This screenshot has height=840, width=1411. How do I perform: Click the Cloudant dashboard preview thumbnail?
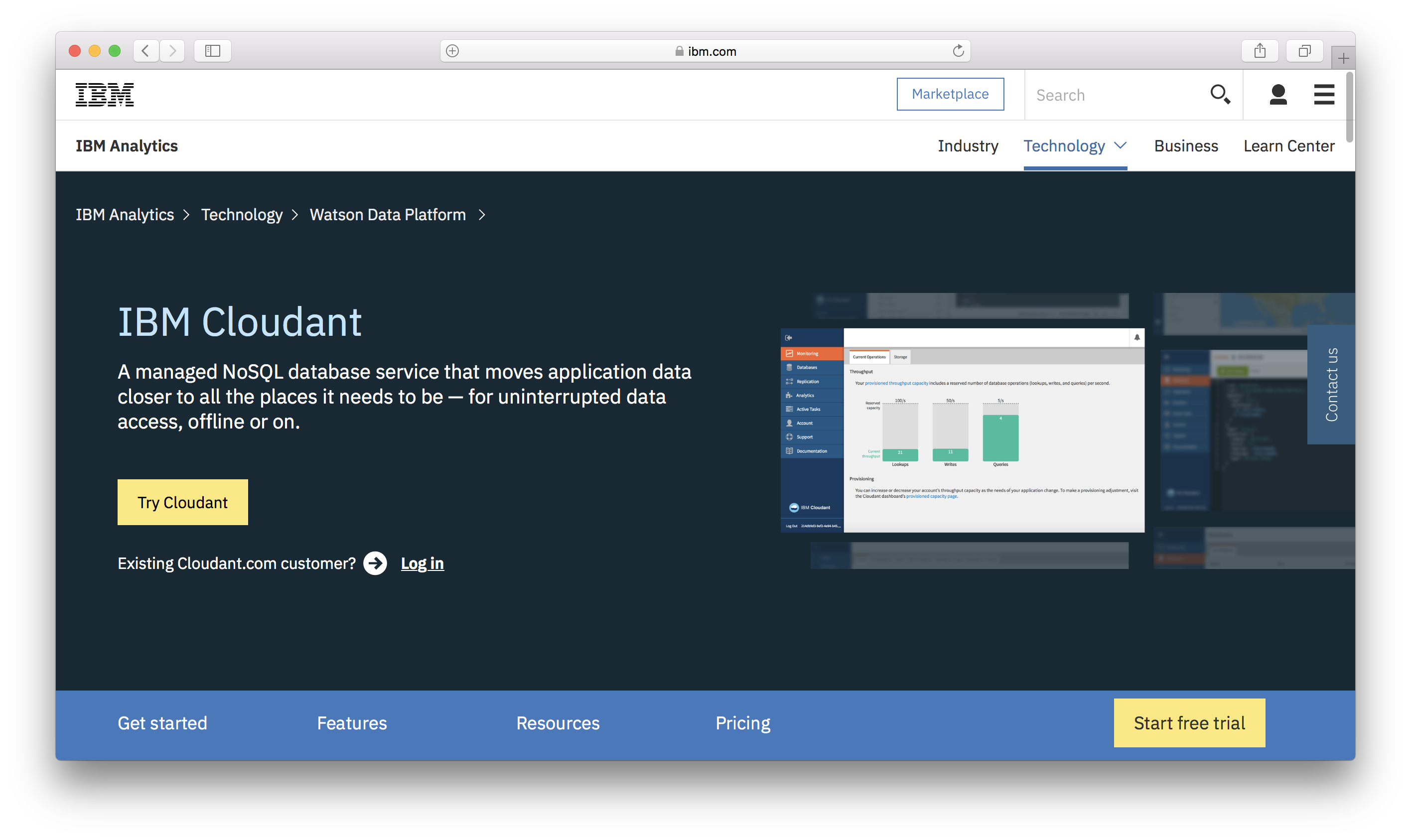pos(962,429)
